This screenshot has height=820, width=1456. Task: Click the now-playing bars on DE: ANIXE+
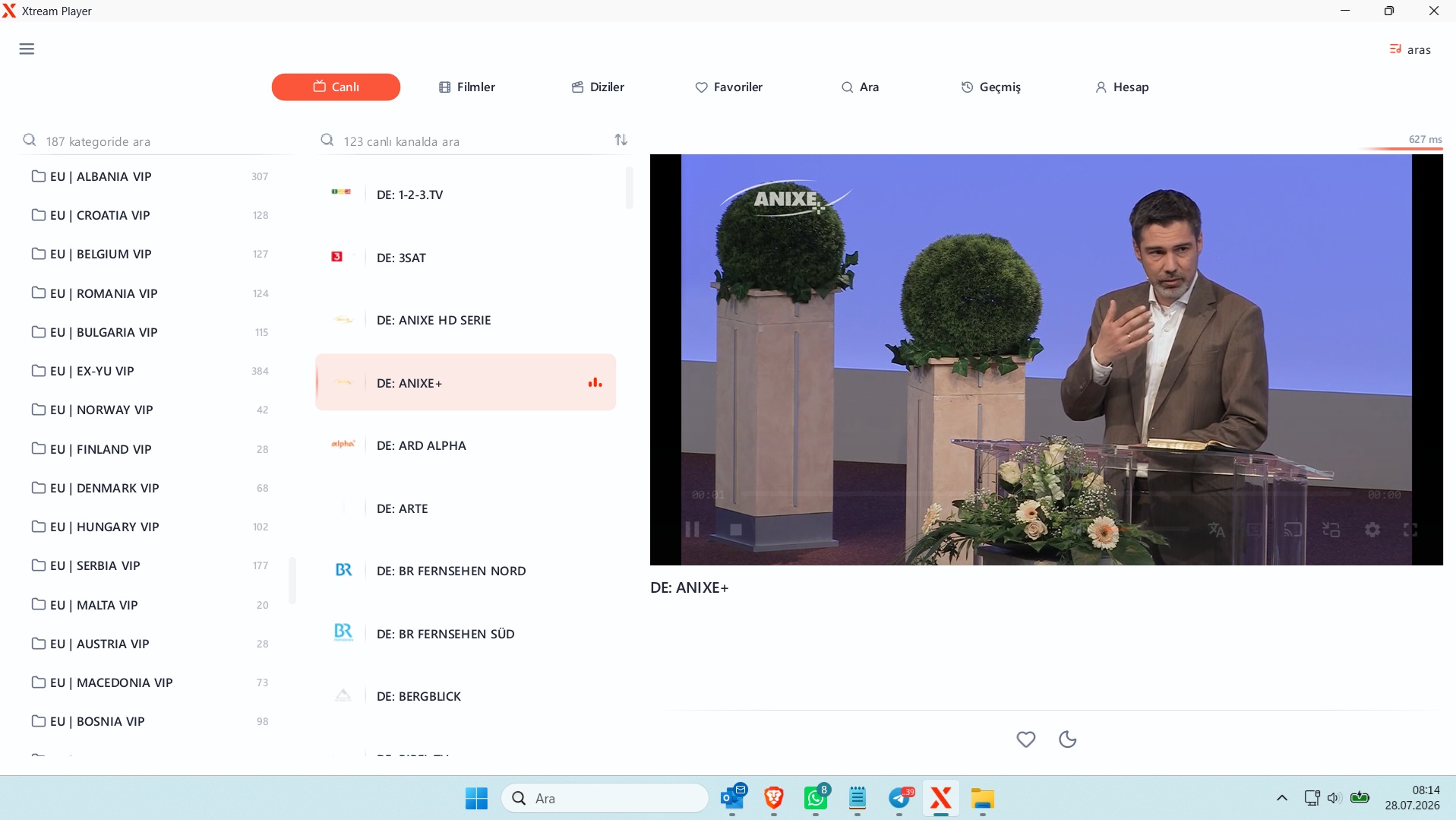point(595,383)
